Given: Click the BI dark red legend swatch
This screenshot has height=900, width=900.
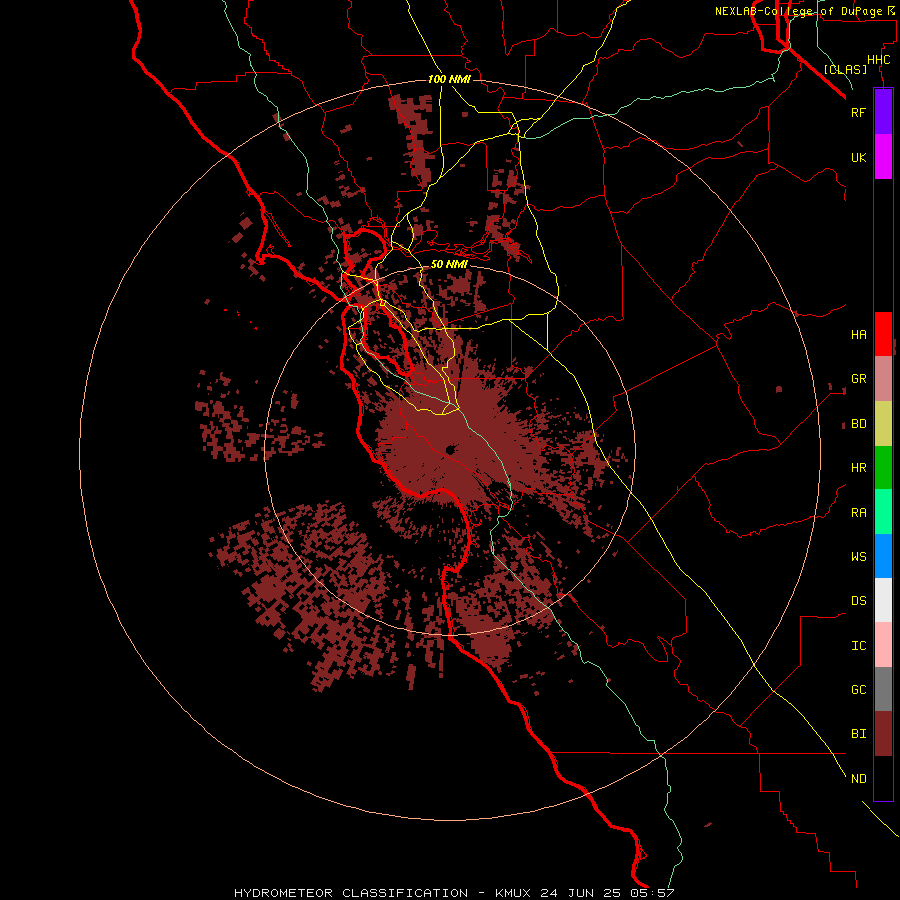Looking at the screenshot, I should coord(883,734).
